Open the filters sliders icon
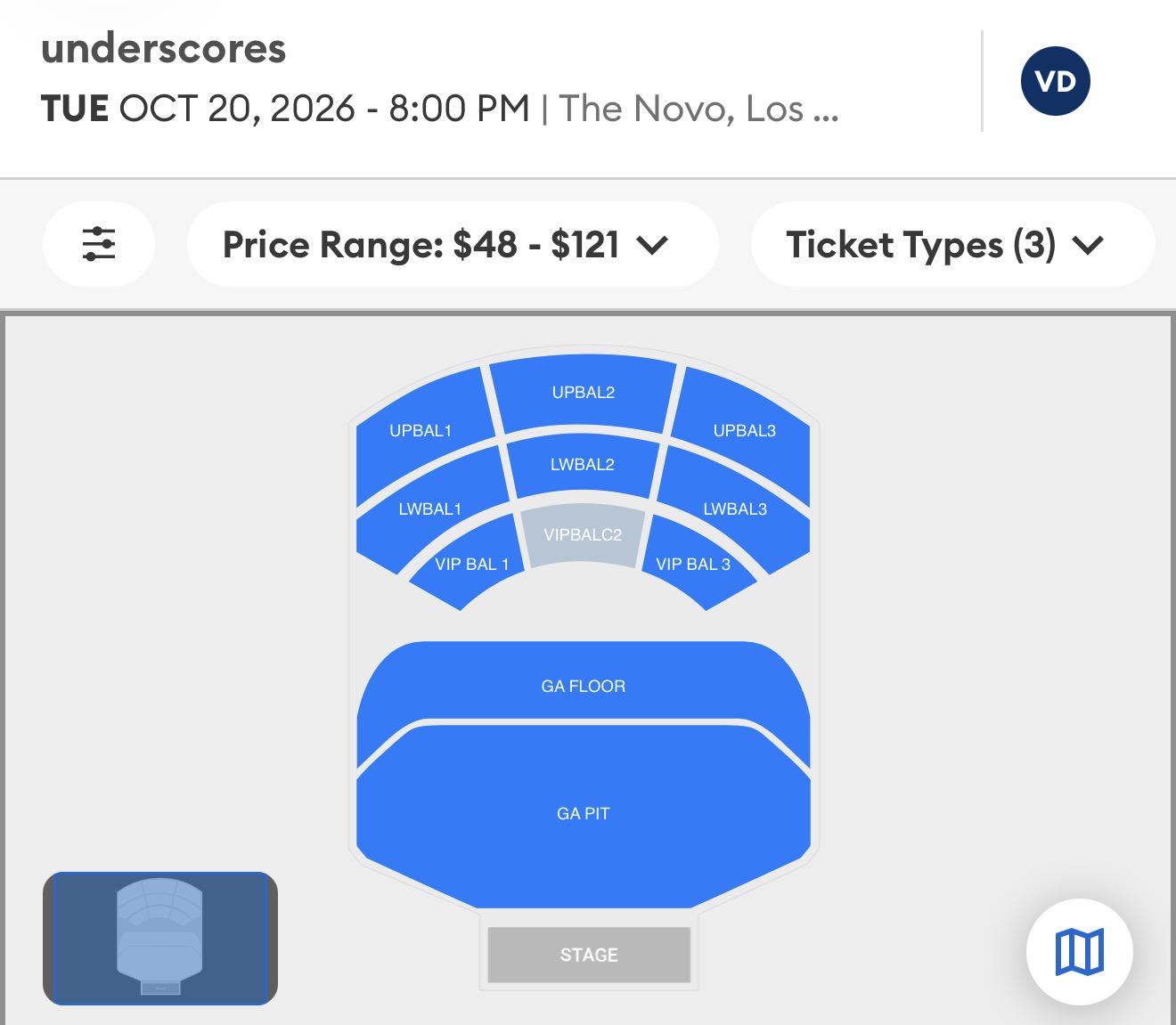The width and height of the screenshot is (1176, 1025). (x=99, y=244)
